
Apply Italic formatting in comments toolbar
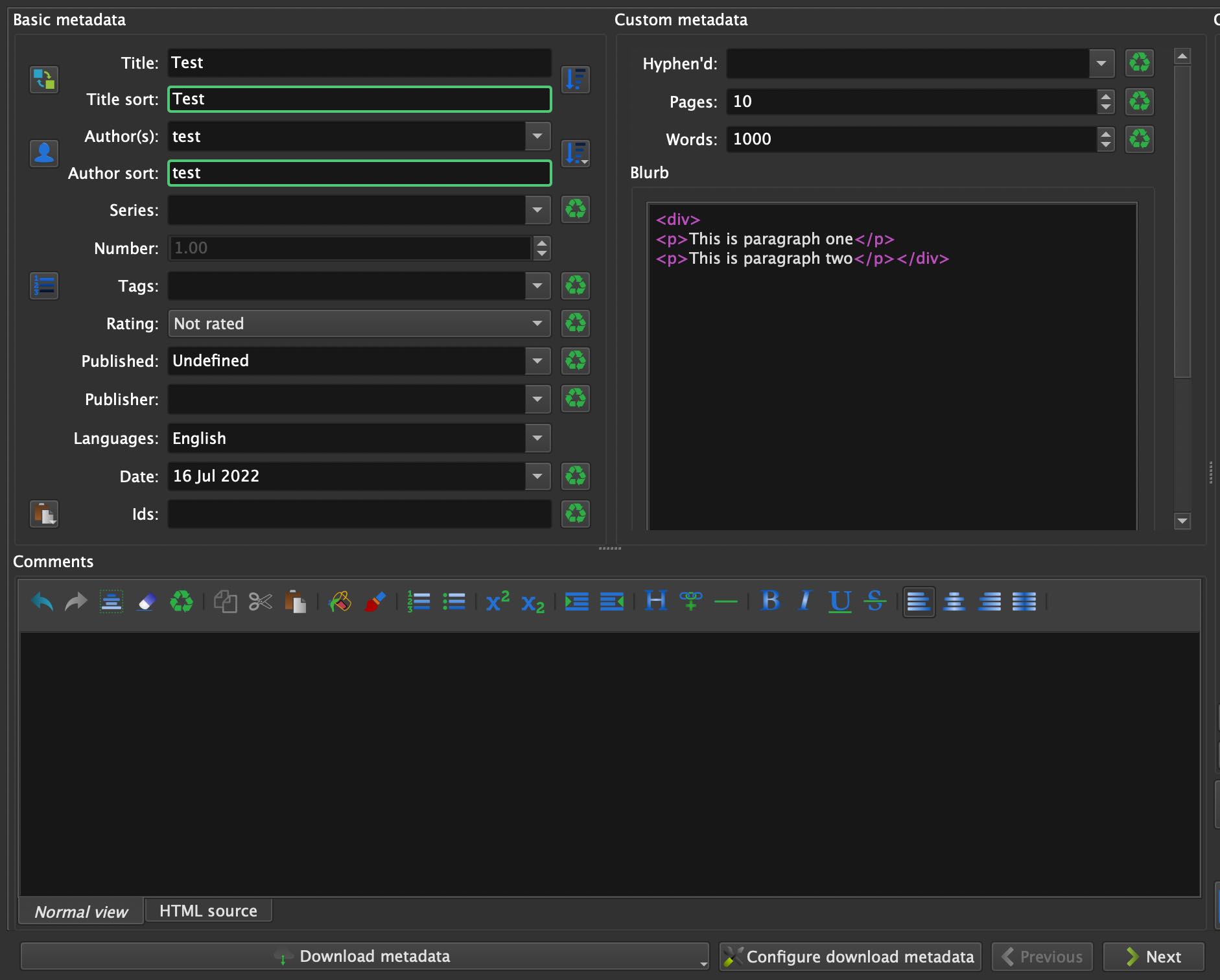pos(804,601)
